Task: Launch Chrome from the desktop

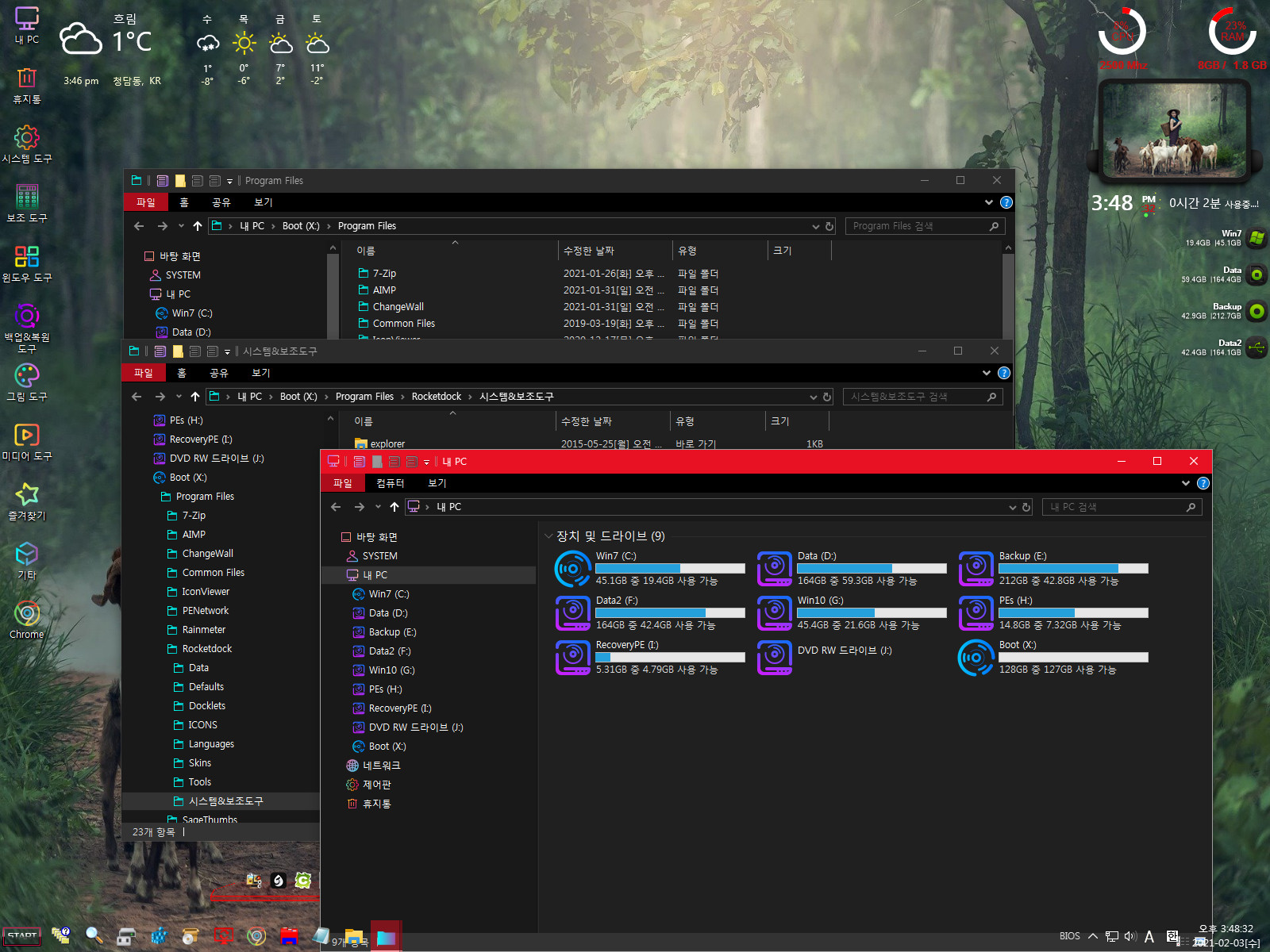Action: [x=26, y=620]
